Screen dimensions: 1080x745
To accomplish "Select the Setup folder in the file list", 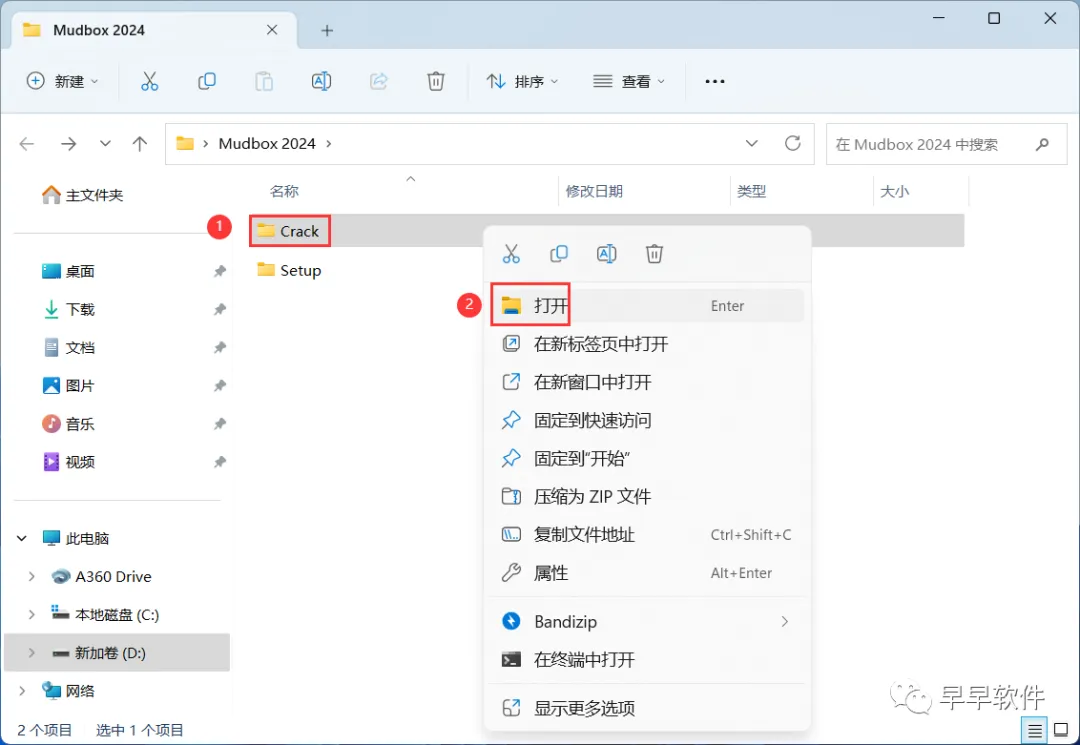I will click(289, 270).
